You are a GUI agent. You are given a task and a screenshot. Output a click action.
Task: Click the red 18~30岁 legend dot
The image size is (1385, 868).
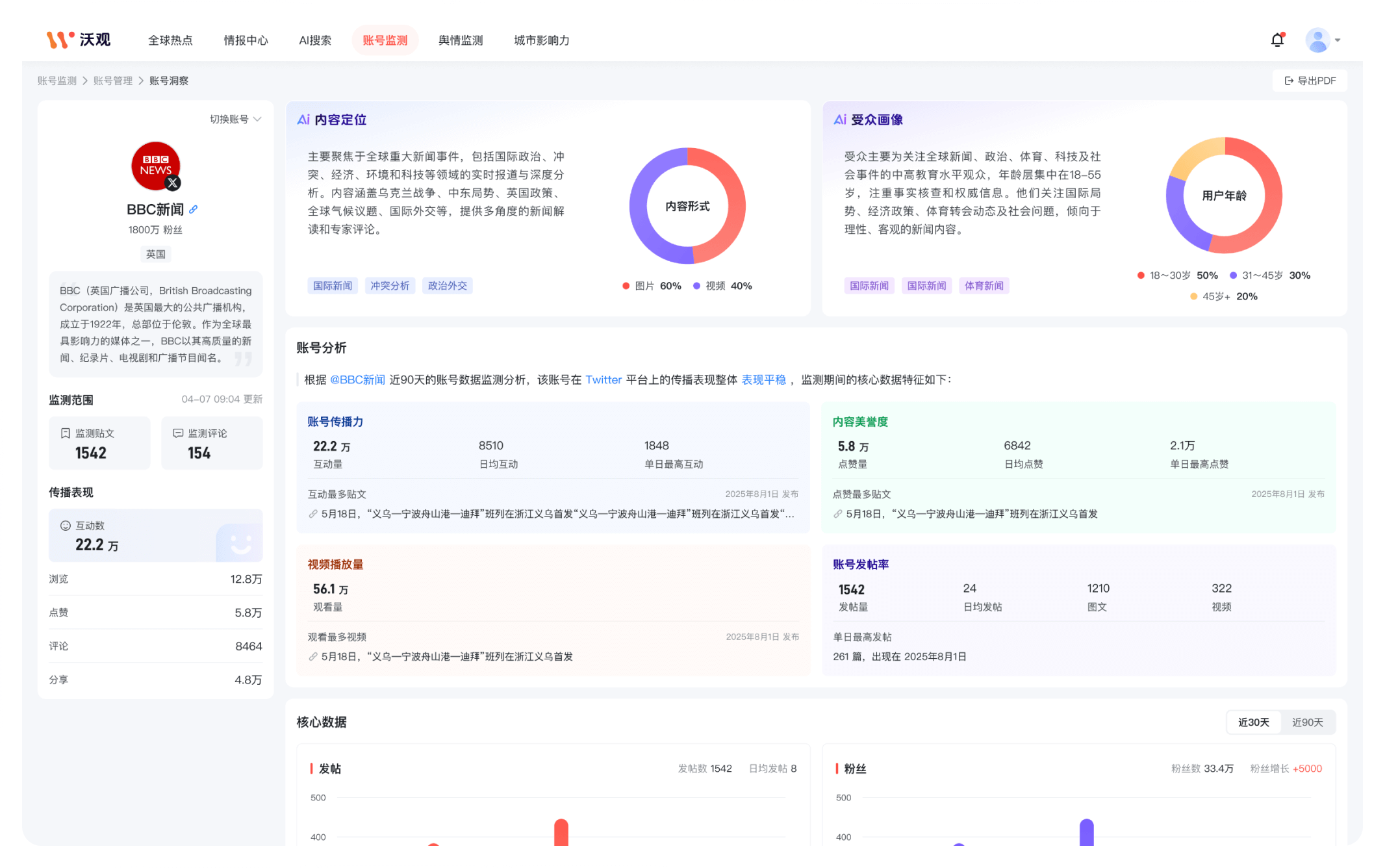coord(1141,275)
